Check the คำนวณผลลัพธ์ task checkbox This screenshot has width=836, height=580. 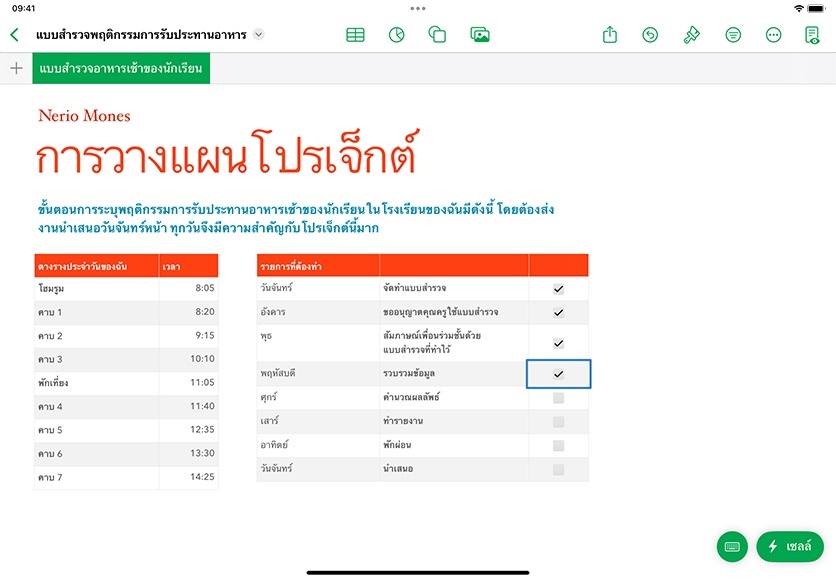tap(558, 398)
